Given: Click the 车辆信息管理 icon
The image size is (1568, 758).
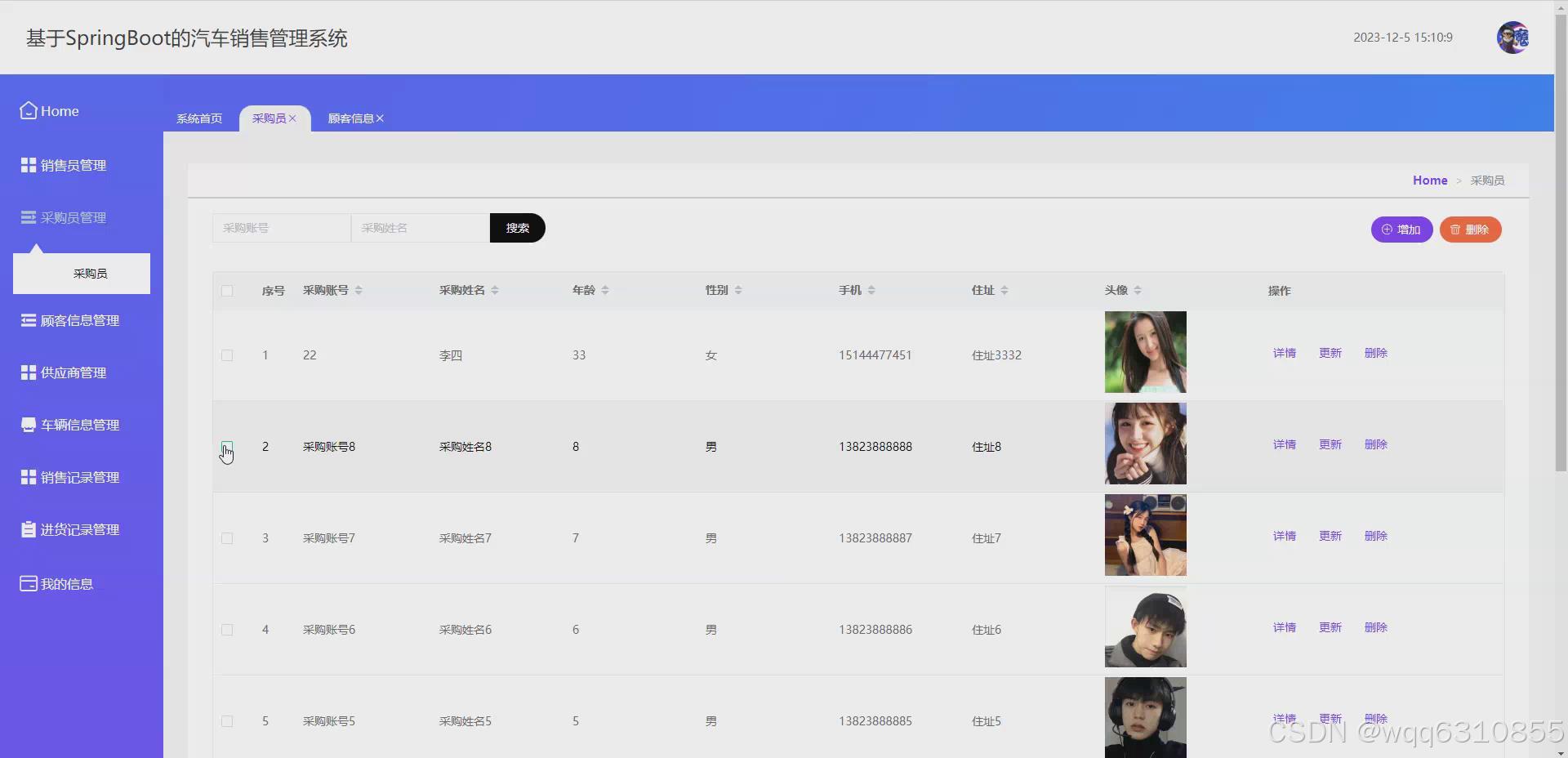Looking at the screenshot, I should (x=29, y=425).
